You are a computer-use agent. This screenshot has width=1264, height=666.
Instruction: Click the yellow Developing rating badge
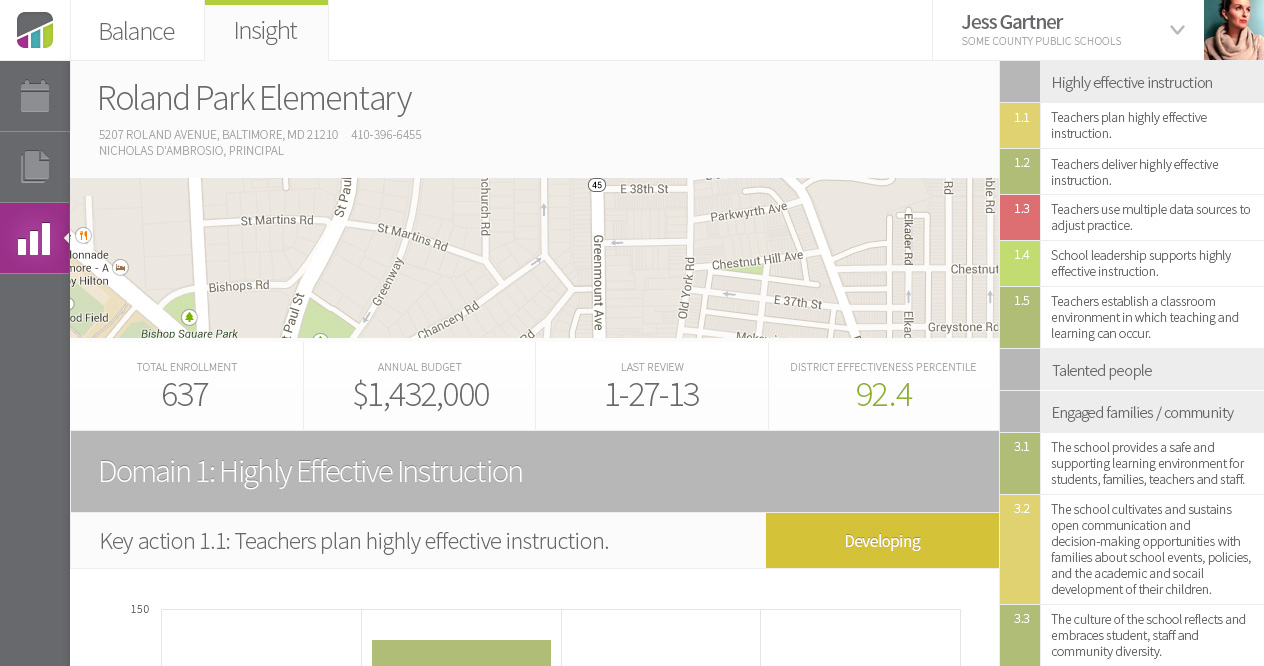882,541
